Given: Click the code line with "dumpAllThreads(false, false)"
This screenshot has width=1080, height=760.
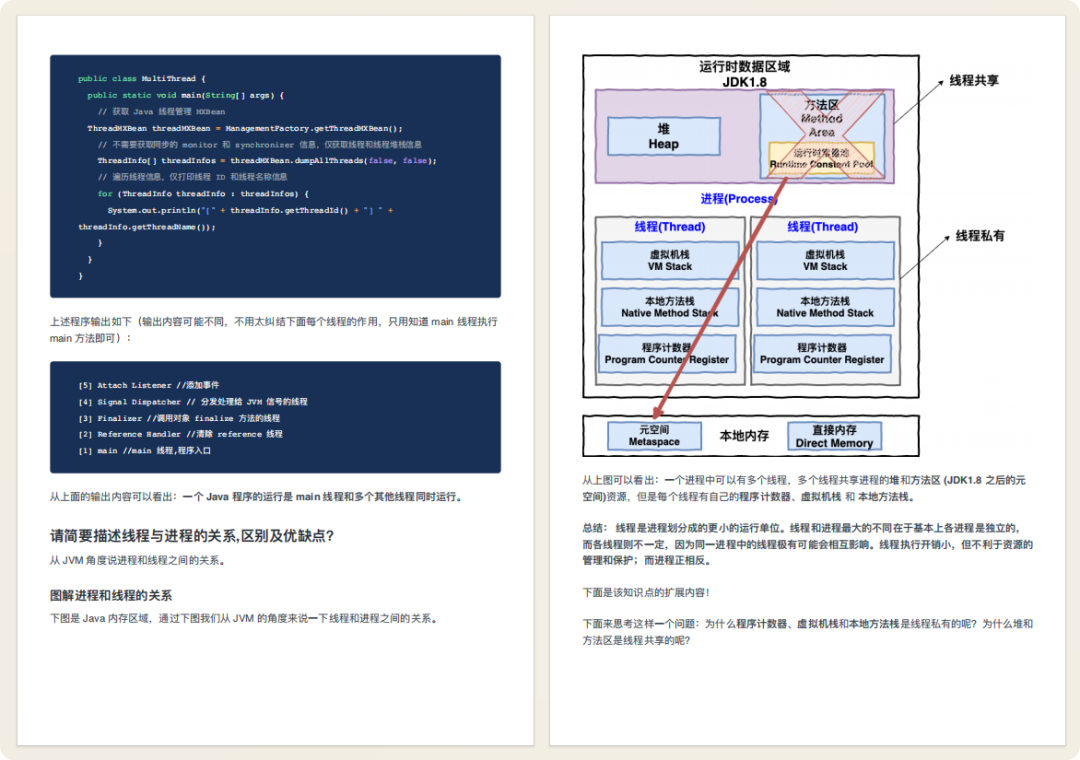Looking at the screenshot, I should click(x=267, y=161).
